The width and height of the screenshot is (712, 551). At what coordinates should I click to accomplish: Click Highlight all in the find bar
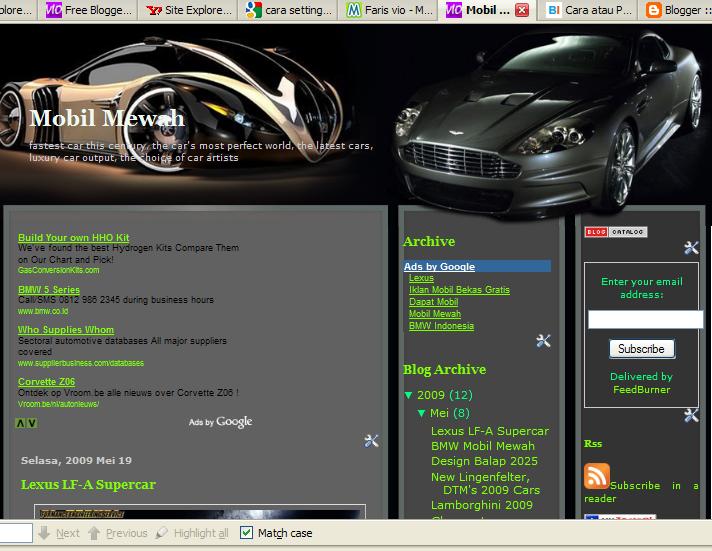tap(192, 533)
